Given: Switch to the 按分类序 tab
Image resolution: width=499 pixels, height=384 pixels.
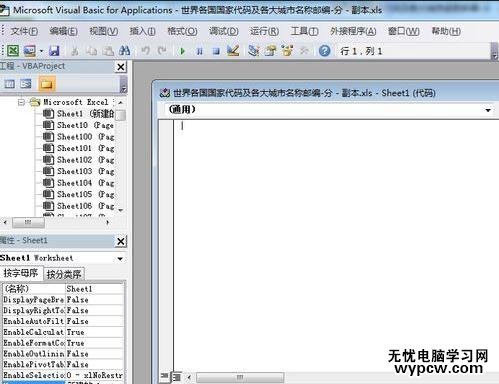Looking at the screenshot, I should (x=64, y=274).
